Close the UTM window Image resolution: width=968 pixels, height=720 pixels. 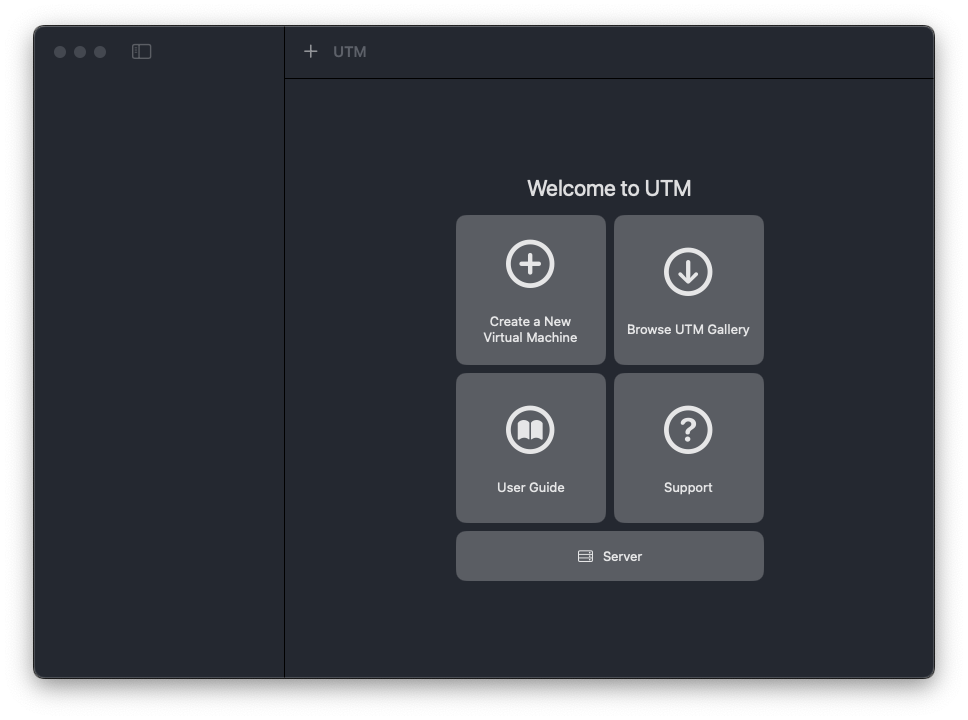[x=60, y=52]
